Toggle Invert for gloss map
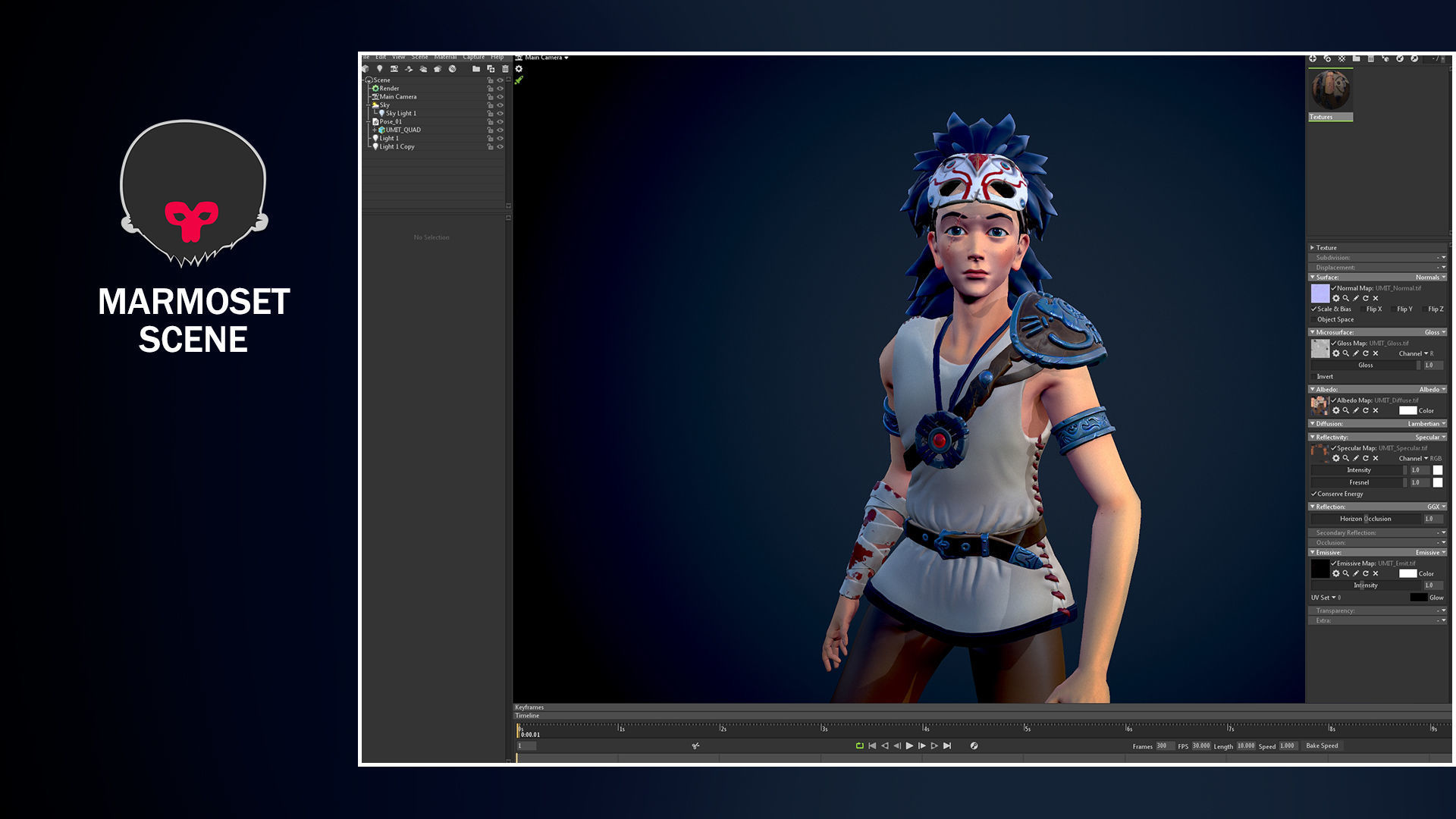Viewport: 1456px width, 819px height. (1314, 377)
